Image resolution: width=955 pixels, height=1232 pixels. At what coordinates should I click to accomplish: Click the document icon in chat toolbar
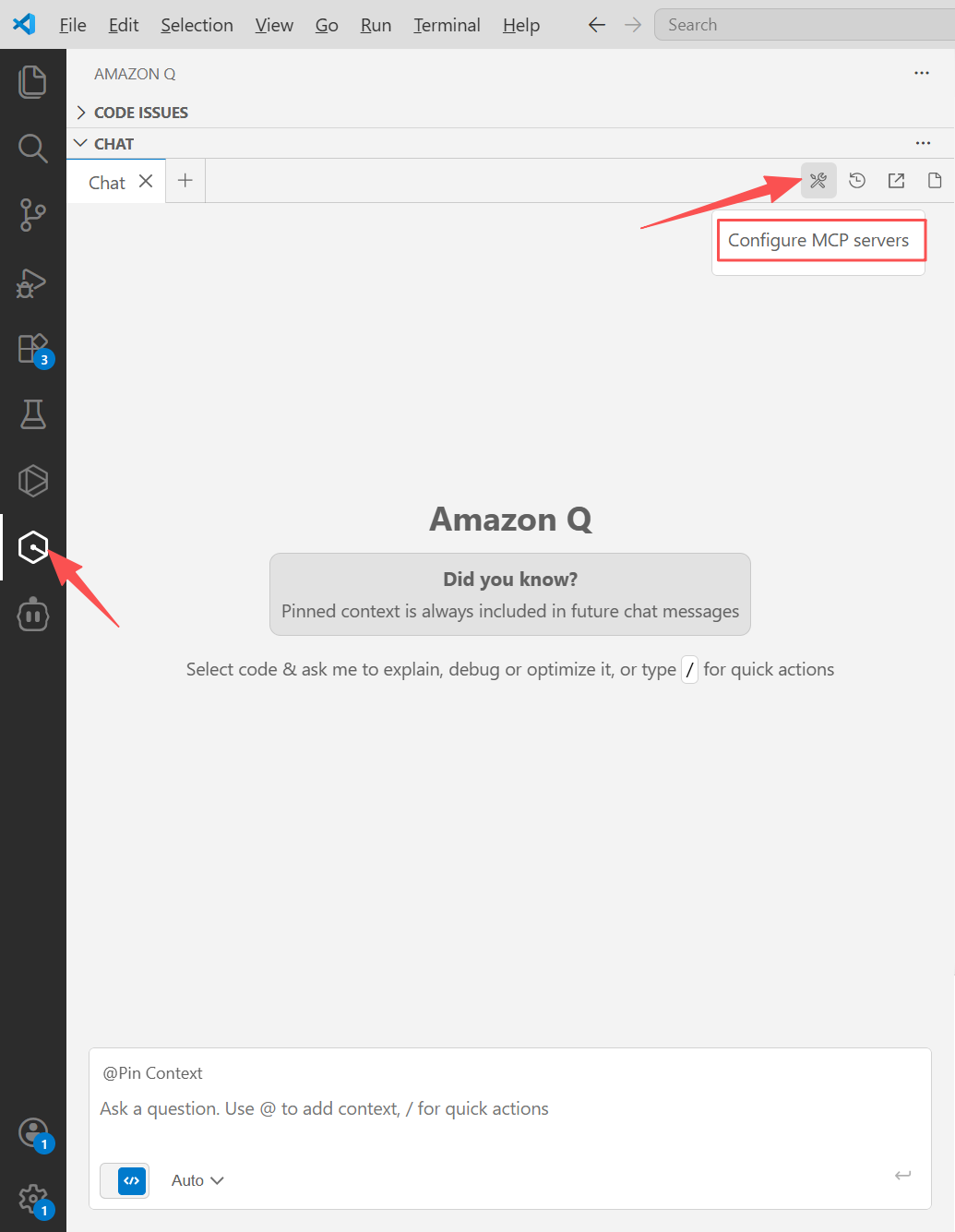(935, 181)
